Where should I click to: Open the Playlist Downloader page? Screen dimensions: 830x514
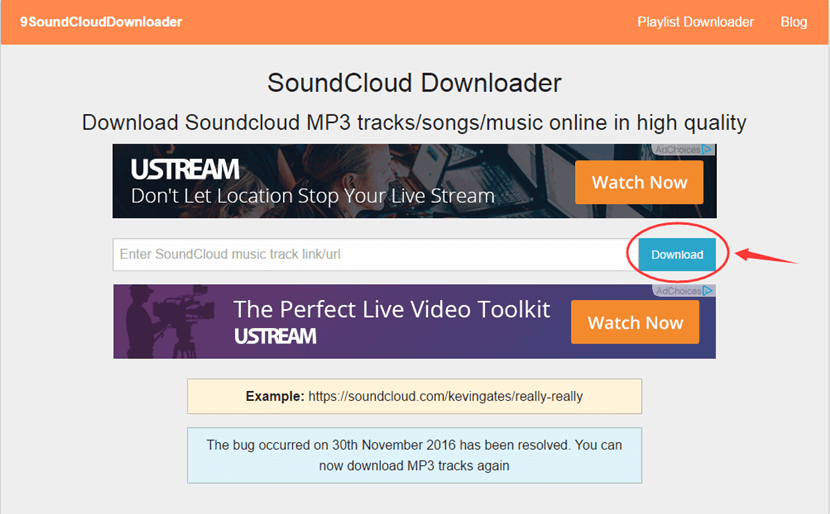(696, 22)
